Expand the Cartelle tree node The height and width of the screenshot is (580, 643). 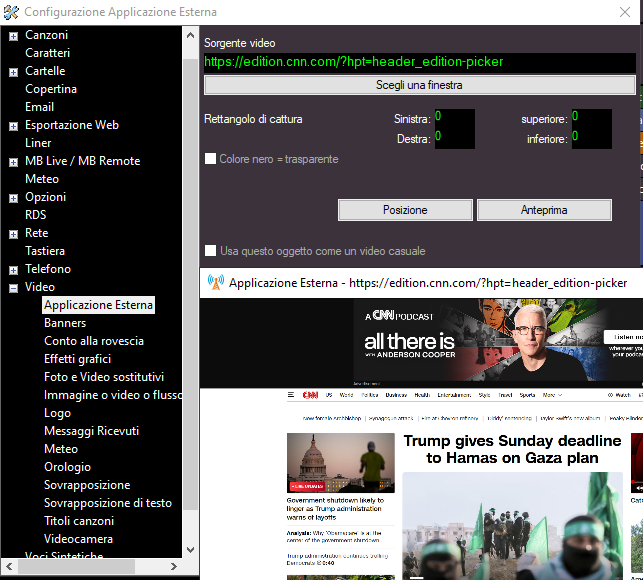pos(13,72)
